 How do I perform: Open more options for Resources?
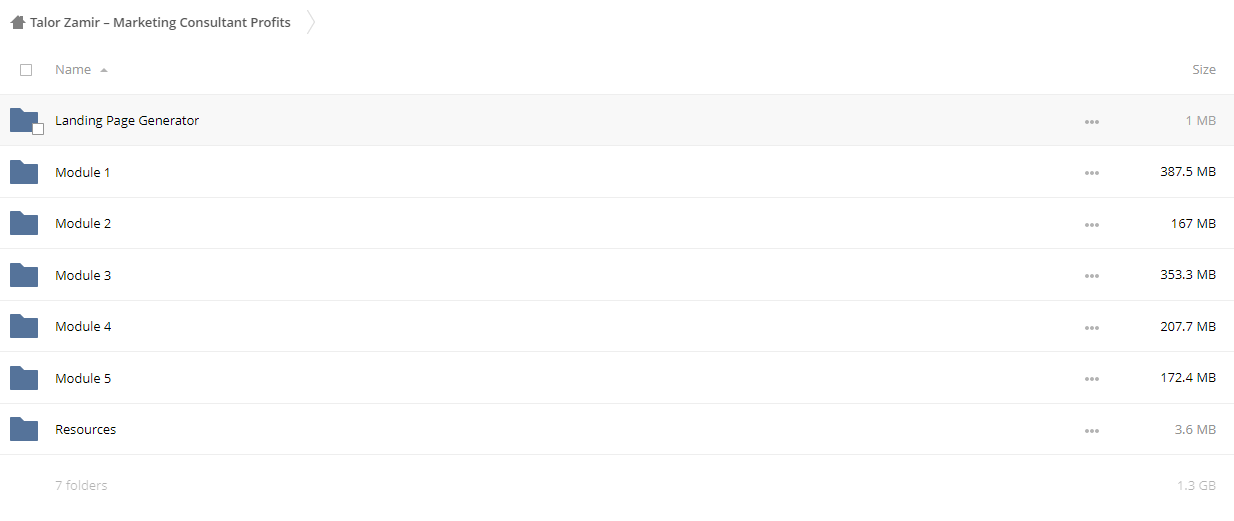1091,431
